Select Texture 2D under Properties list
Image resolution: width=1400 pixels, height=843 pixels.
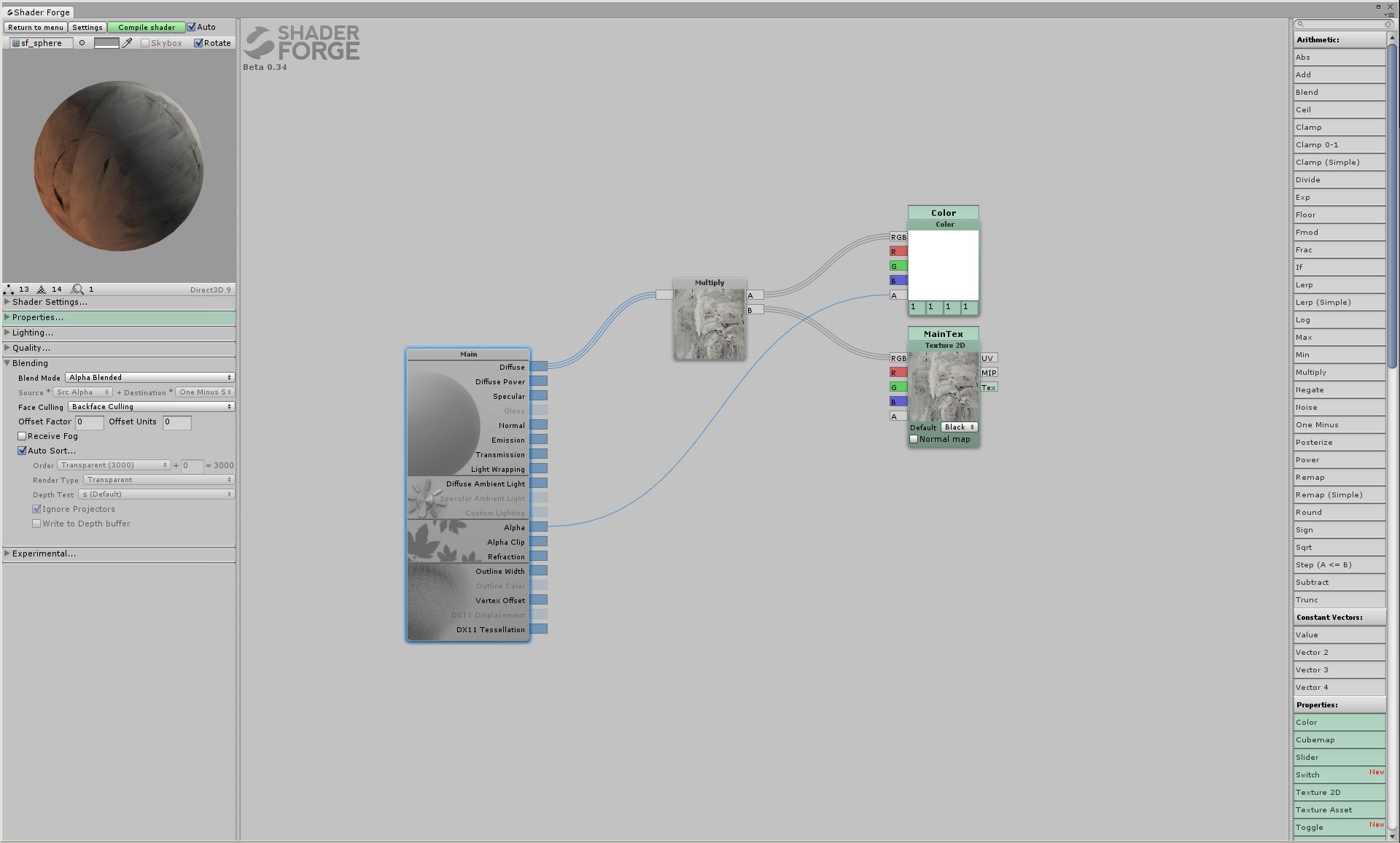[x=1339, y=792]
